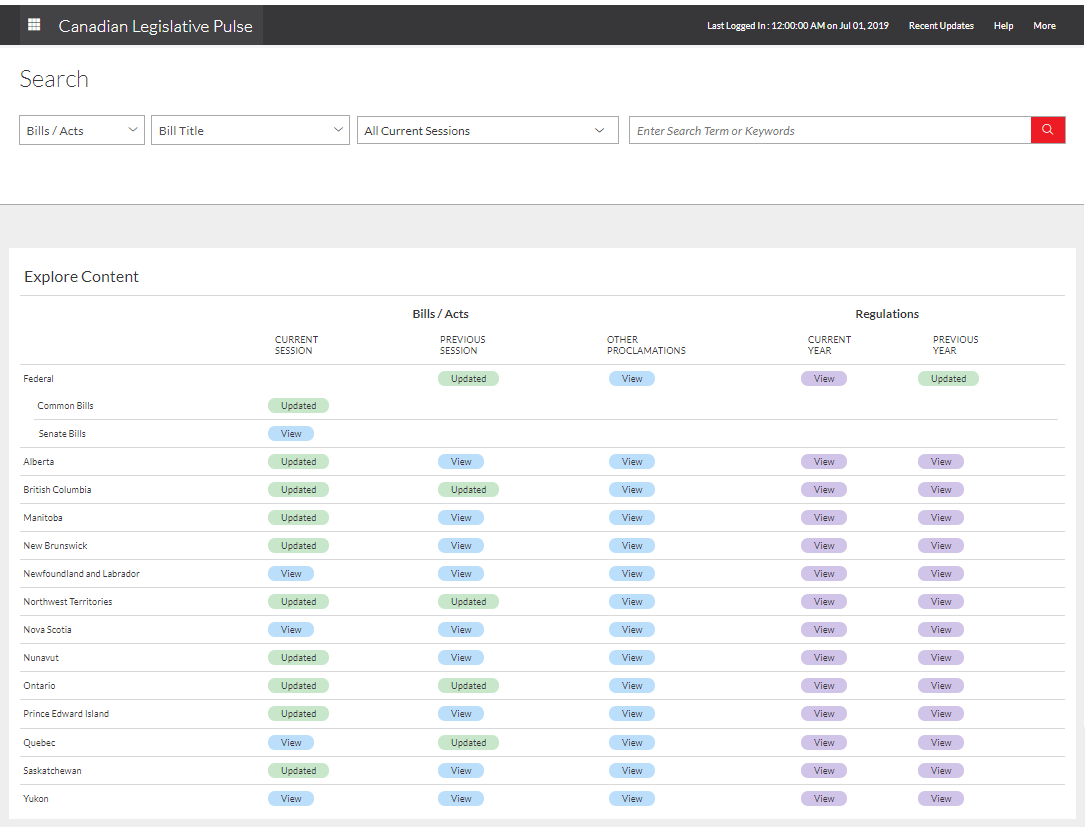Open the All Current Sessions dropdown
The image size is (1085, 827).
487,130
